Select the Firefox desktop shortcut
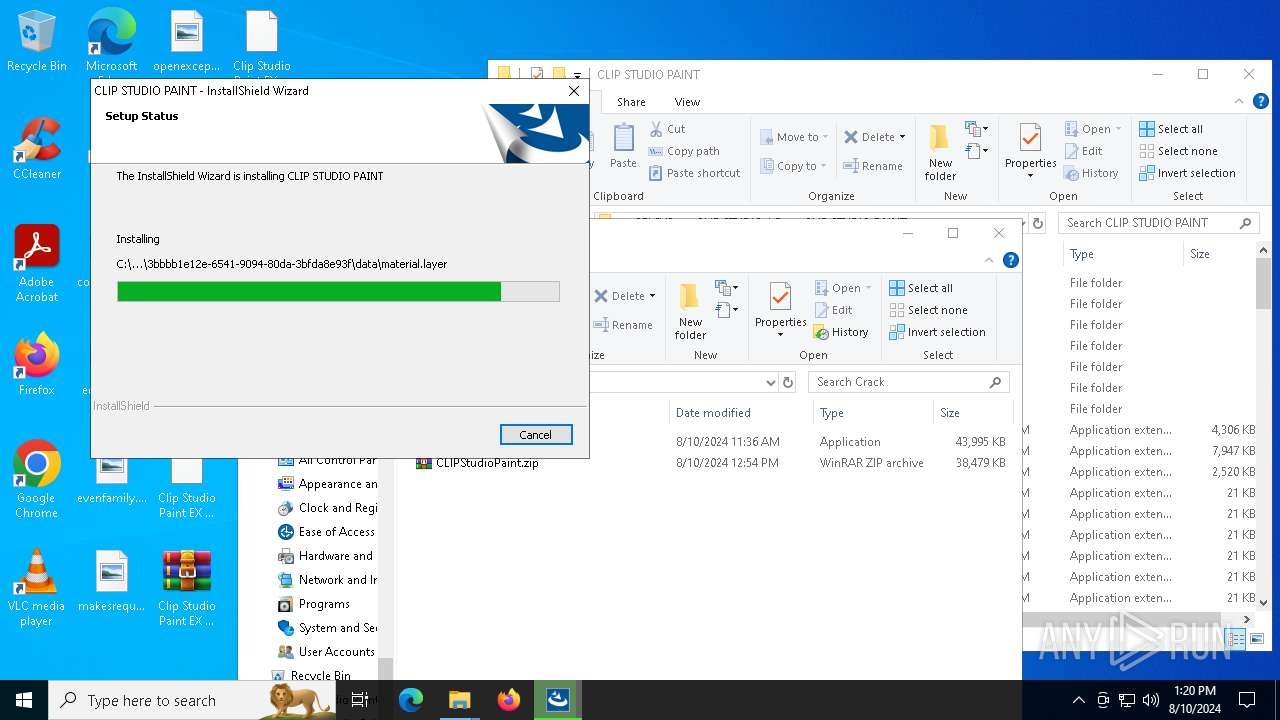Viewport: 1280px width, 720px height. point(37,365)
